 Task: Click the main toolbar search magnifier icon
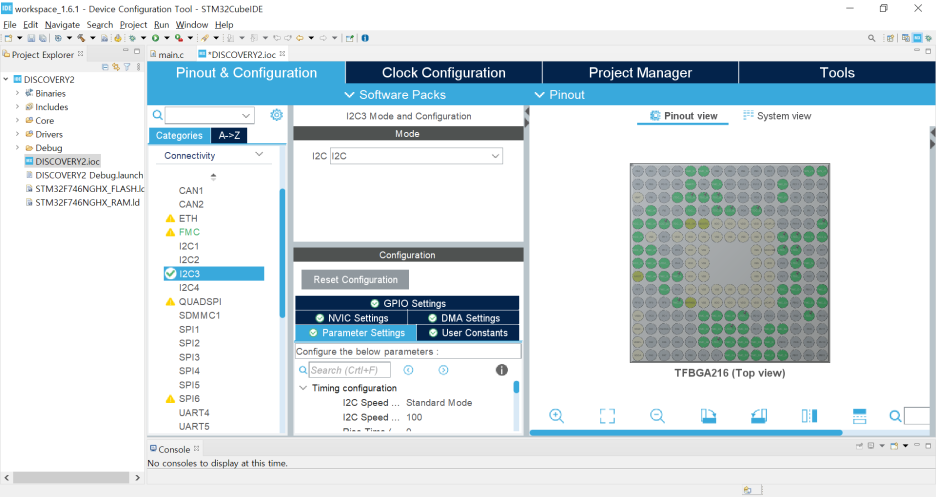pyautogui.click(x=872, y=38)
